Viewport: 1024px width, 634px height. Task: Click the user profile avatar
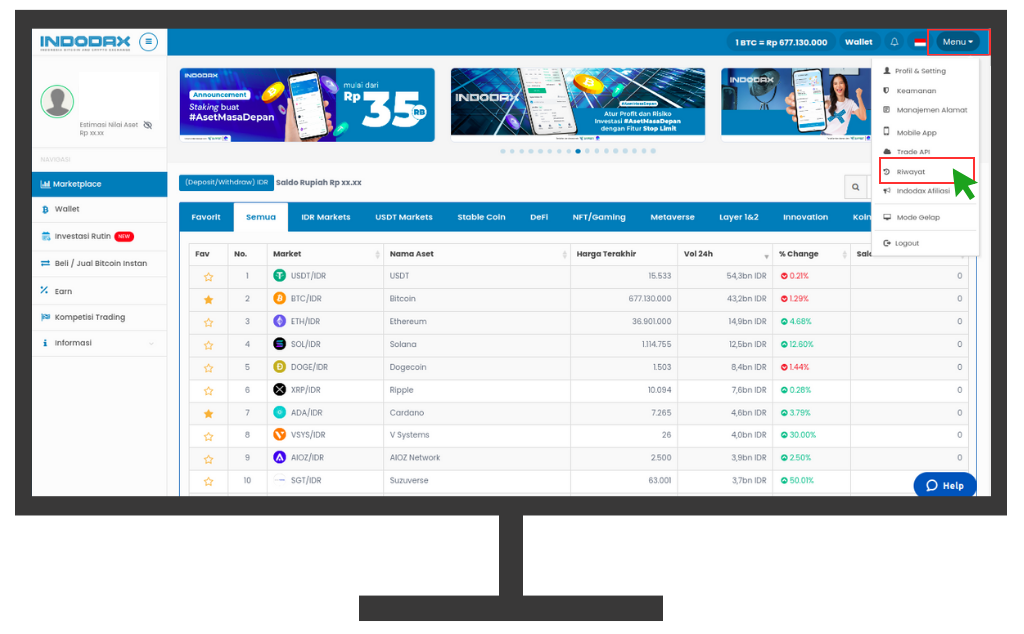[57, 101]
